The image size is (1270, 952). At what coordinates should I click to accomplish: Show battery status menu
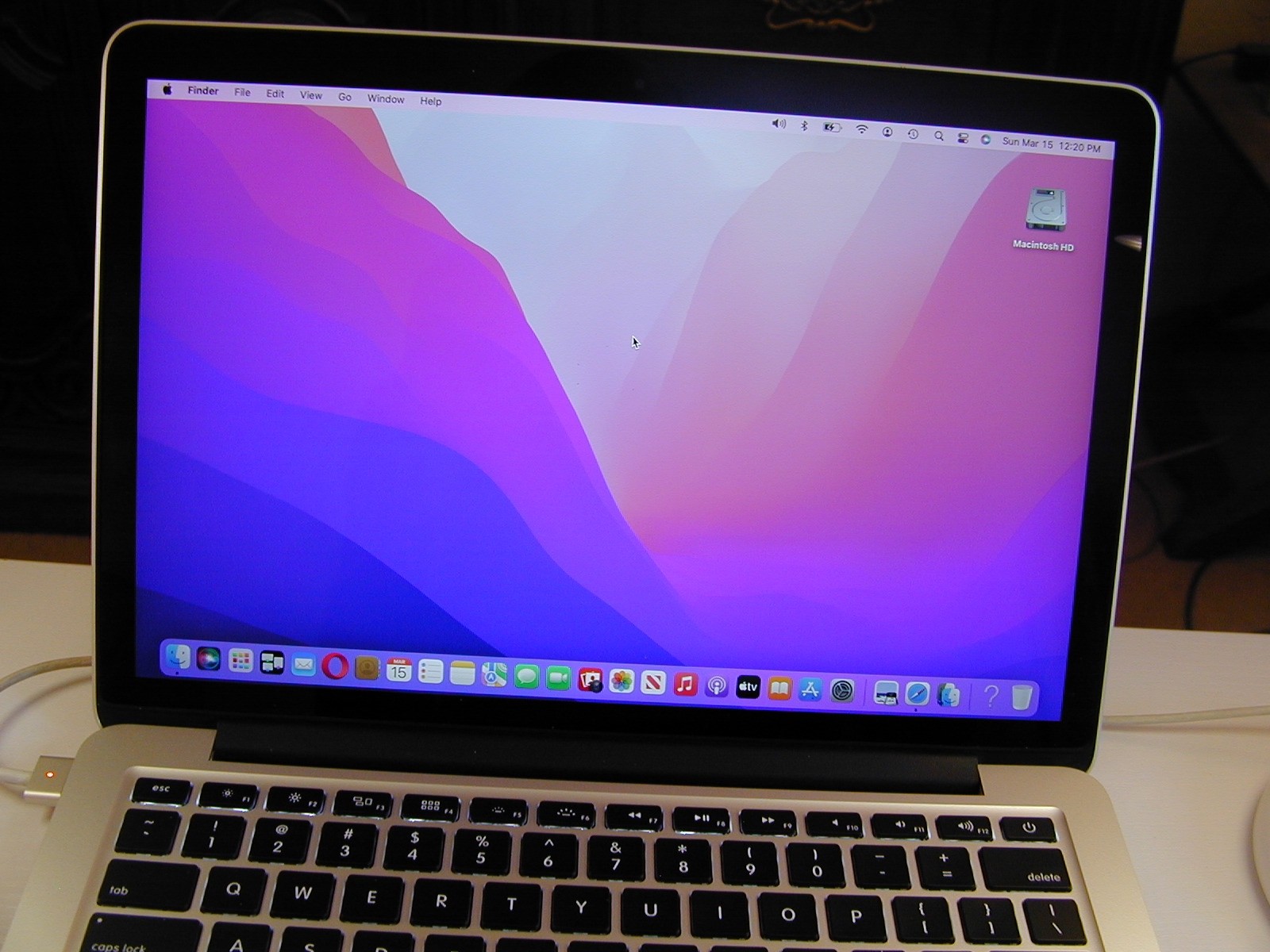pyautogui.click(x=832, y=127)
